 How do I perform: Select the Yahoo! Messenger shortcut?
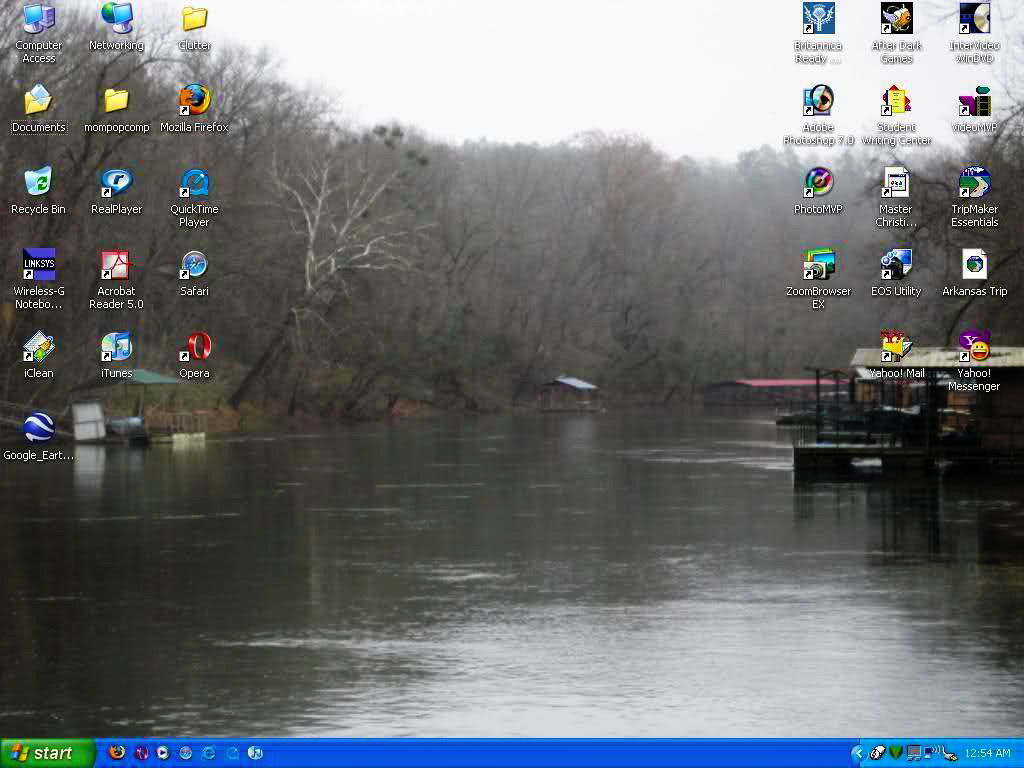pos(974,347)
